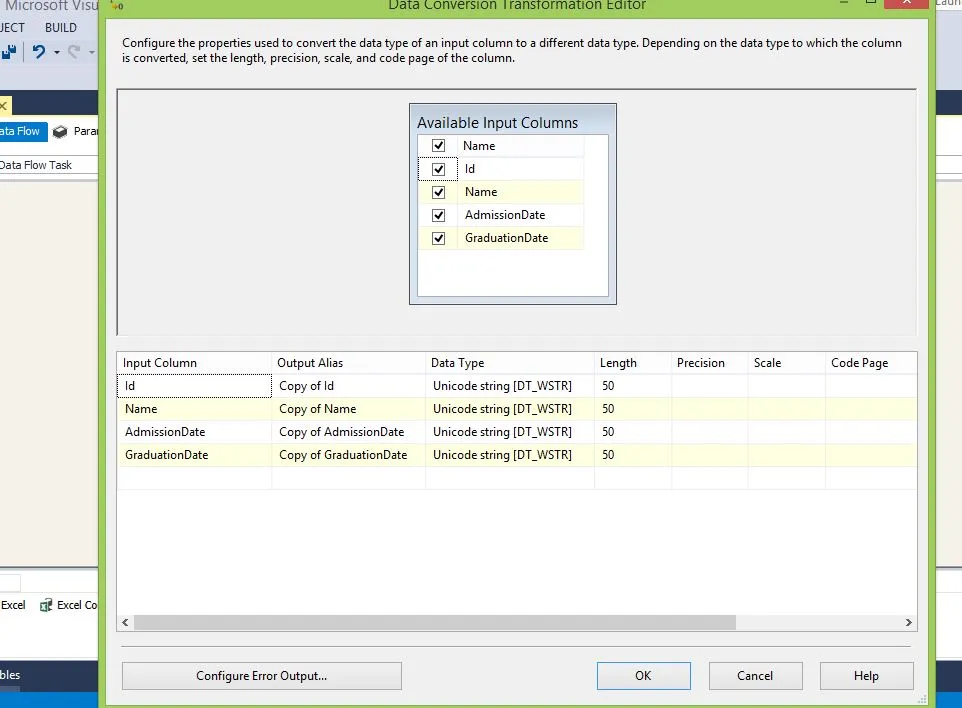Open Data Flow Task dropdown in Visual Studio
The width and height of the screenshot is (962, 708).
[48, 164]
